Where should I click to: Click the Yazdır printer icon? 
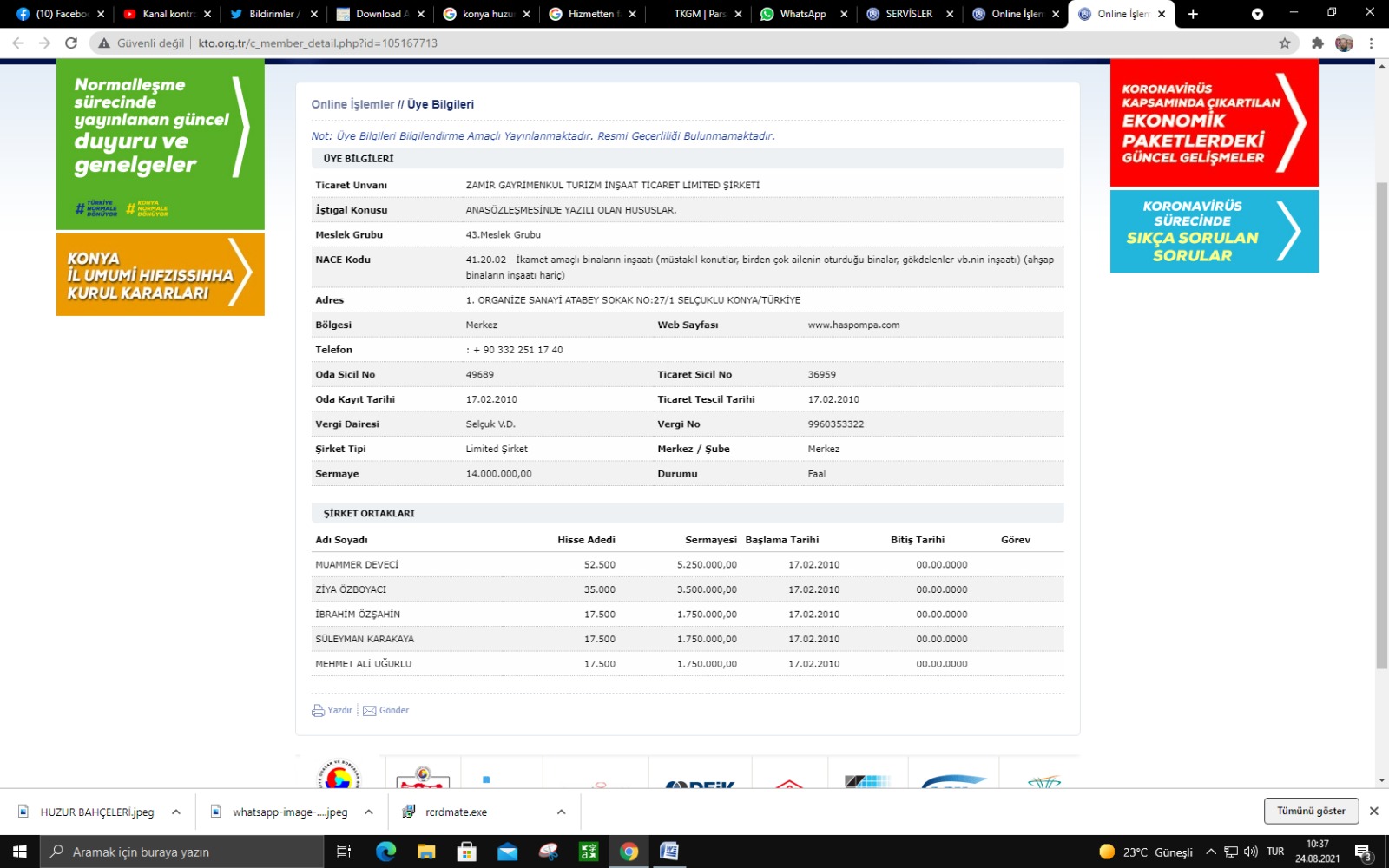(x=318, y=710)
